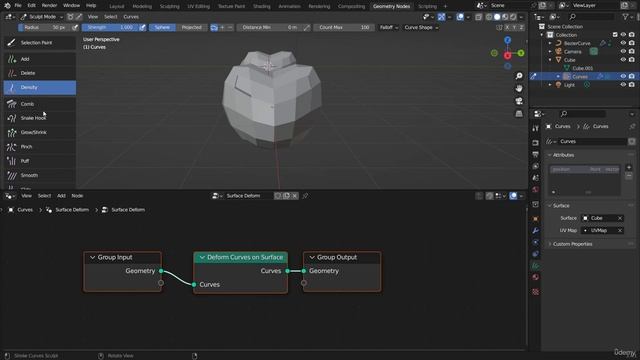Toggle the camera view icon
This screenshot has width=640, height=360.
(519, 101)
